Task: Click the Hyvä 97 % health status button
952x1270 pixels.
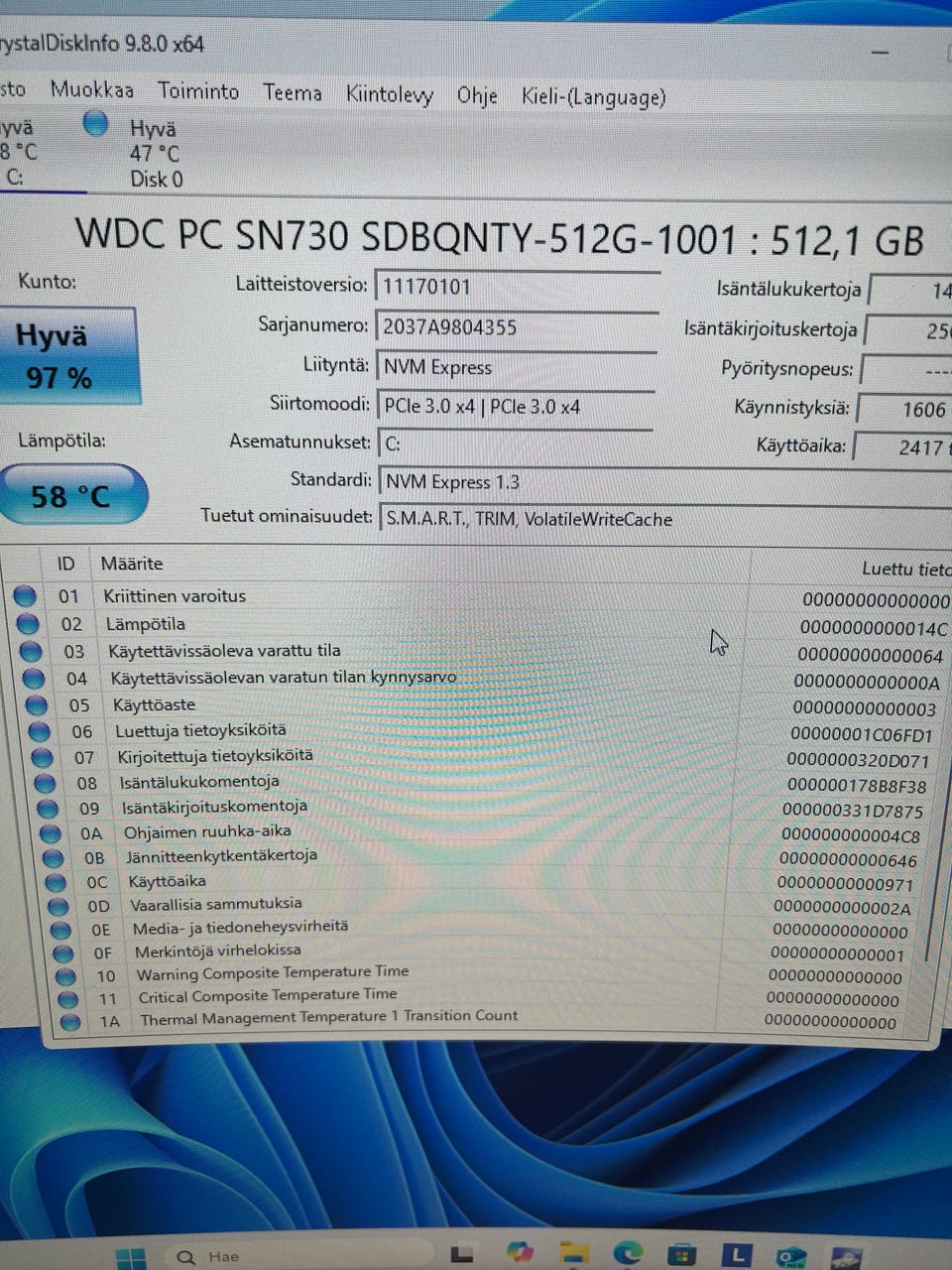Action: pos(67,355)
